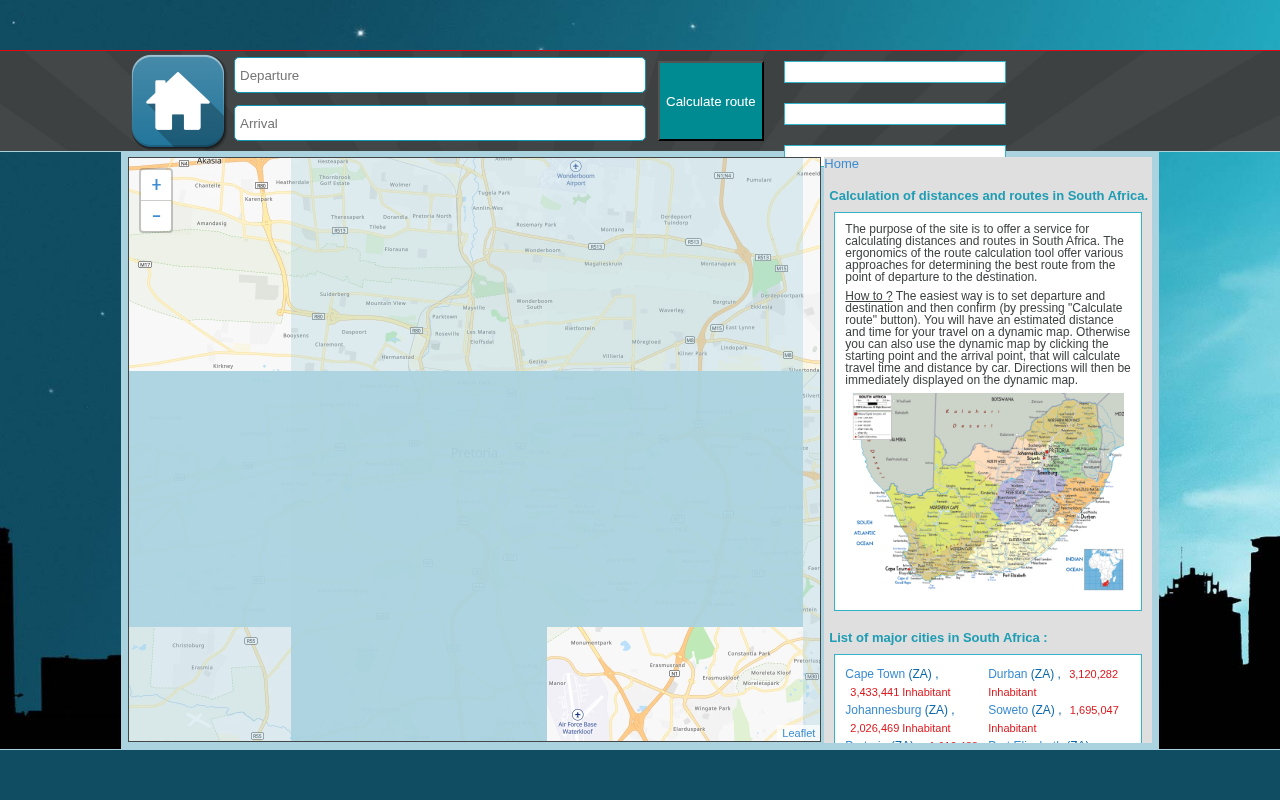Focus the Departure input field

pos(440,75)
